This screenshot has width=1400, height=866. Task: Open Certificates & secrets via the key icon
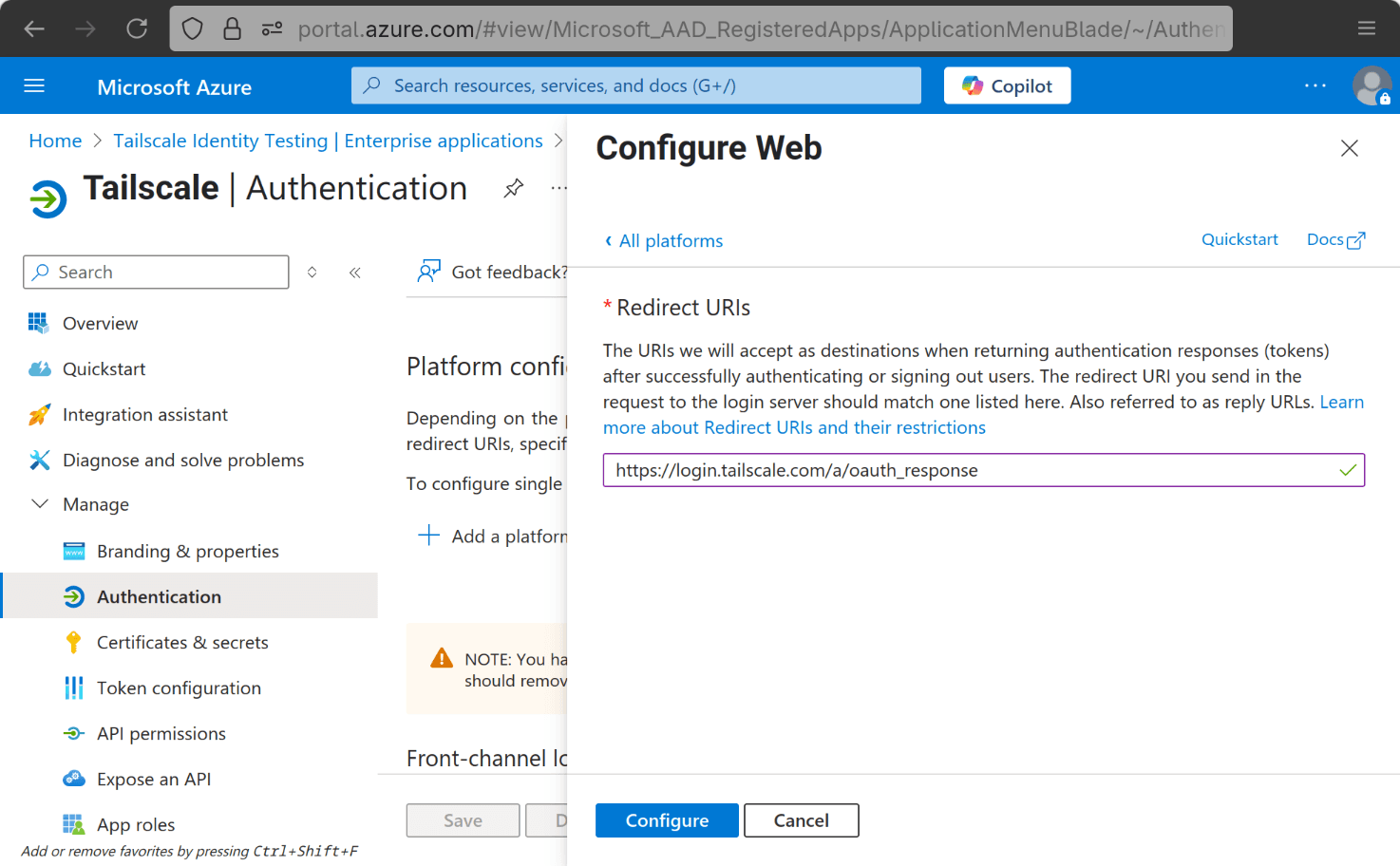[75, 642]
